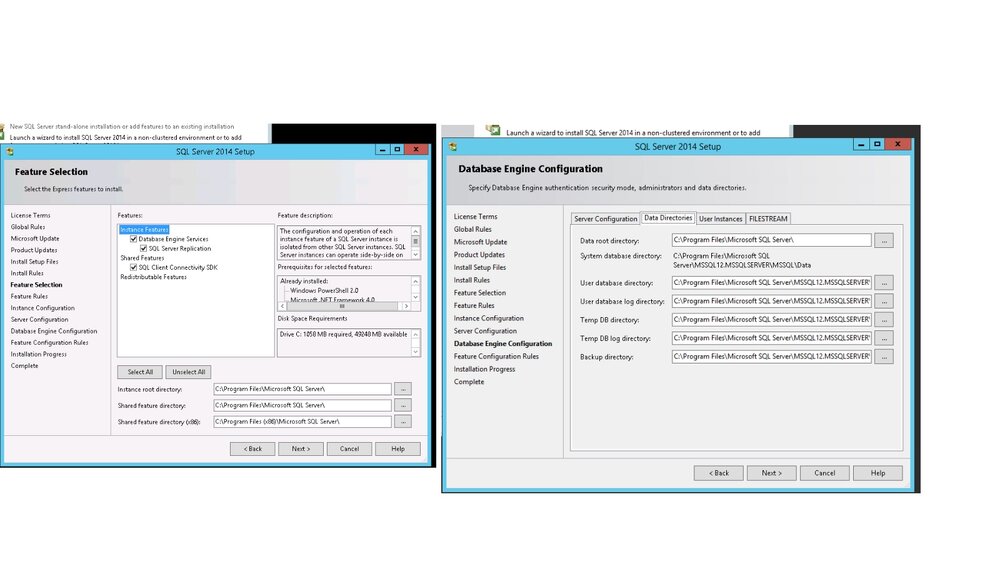
Task: Click setup icon in Feature Selection title bar
Action: pyautogui.click(x=10, y=152)
